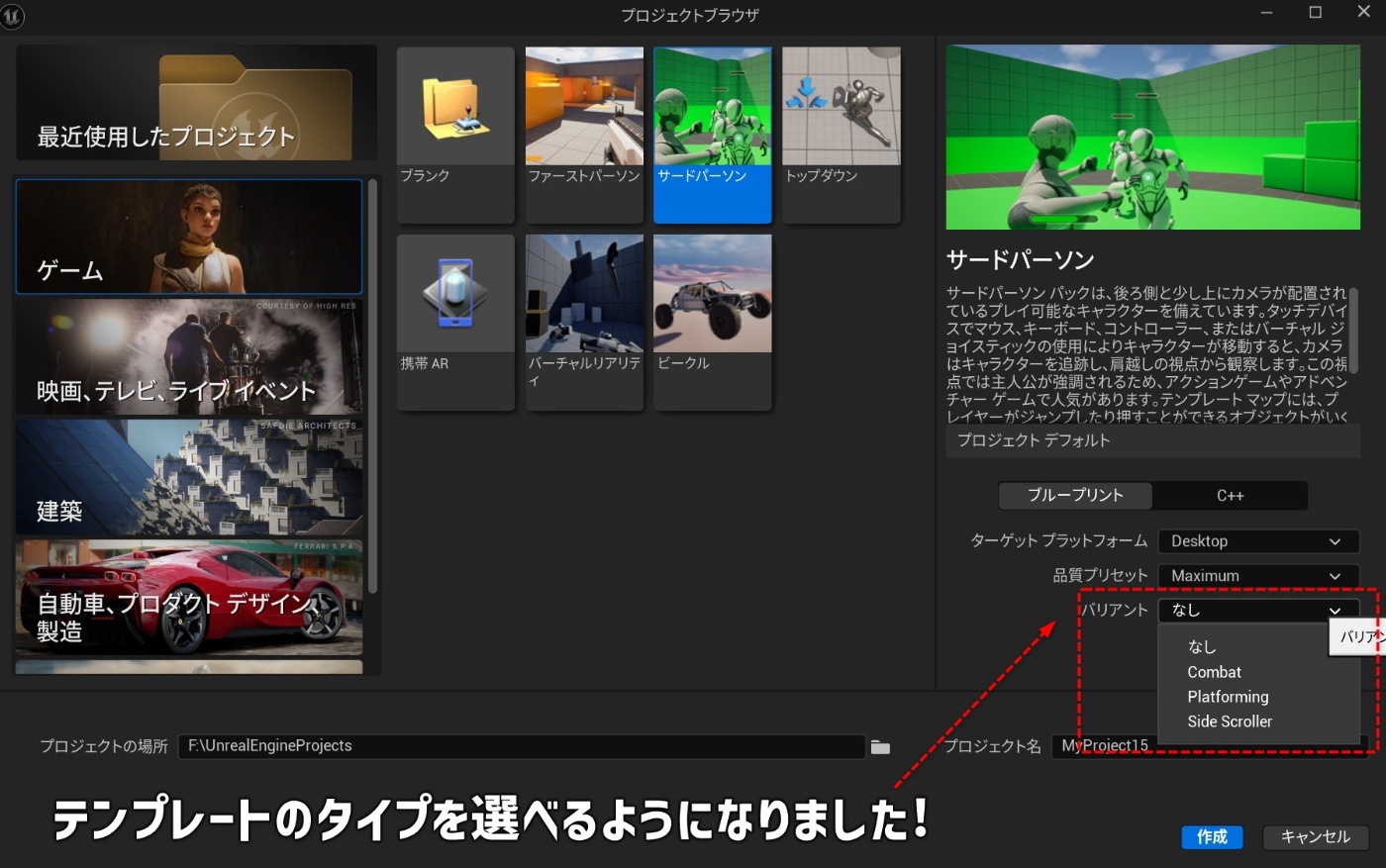Minimize the project browser window
1386x868 pixels.
1267,13
